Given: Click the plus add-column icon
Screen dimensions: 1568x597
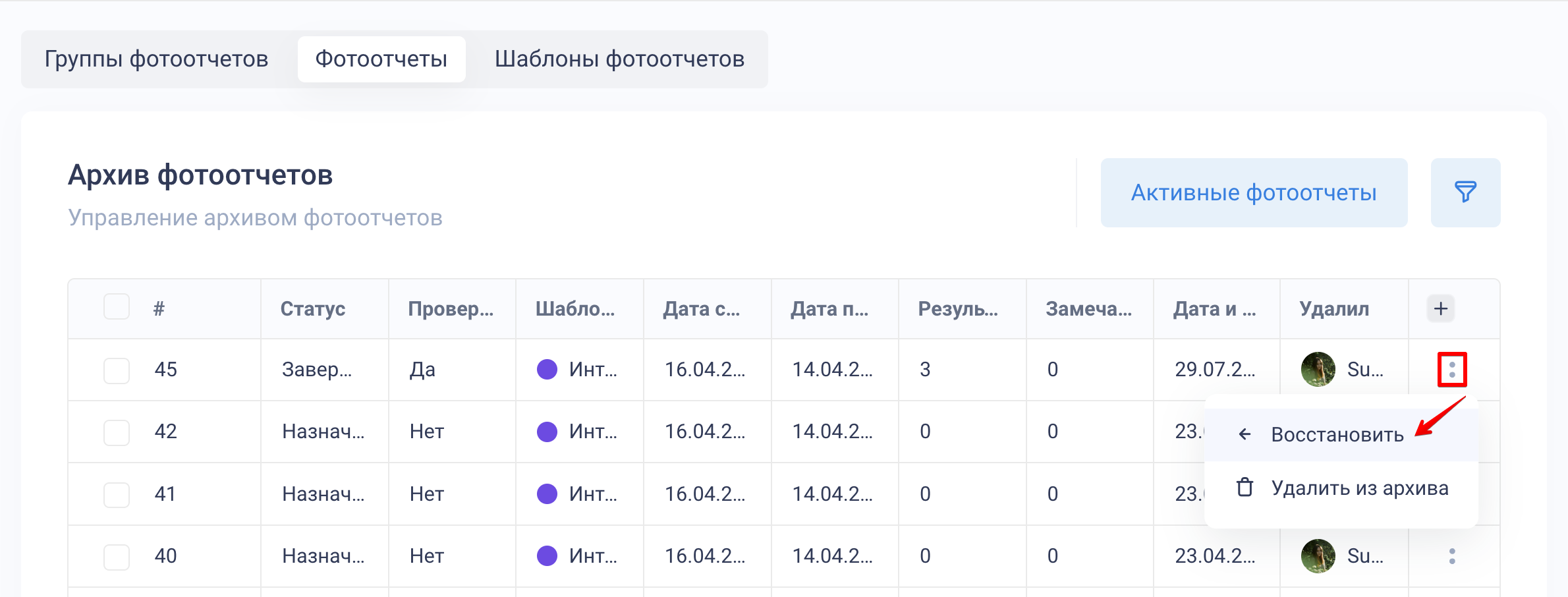Looking at the screenshot, I should coord(1440,308).
